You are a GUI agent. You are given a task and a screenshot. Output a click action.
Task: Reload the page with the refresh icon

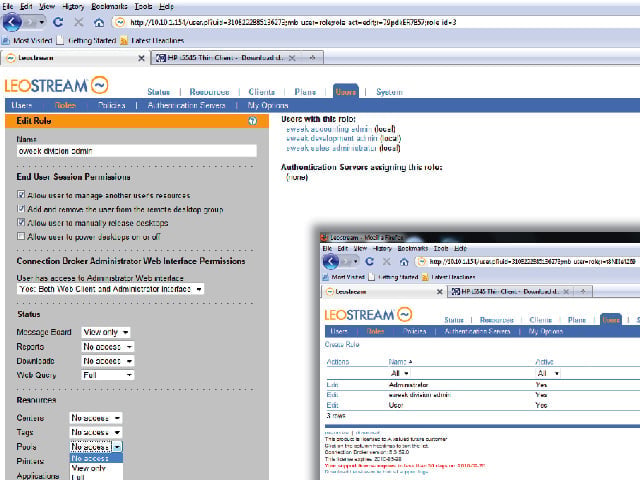tap(58, 22)
